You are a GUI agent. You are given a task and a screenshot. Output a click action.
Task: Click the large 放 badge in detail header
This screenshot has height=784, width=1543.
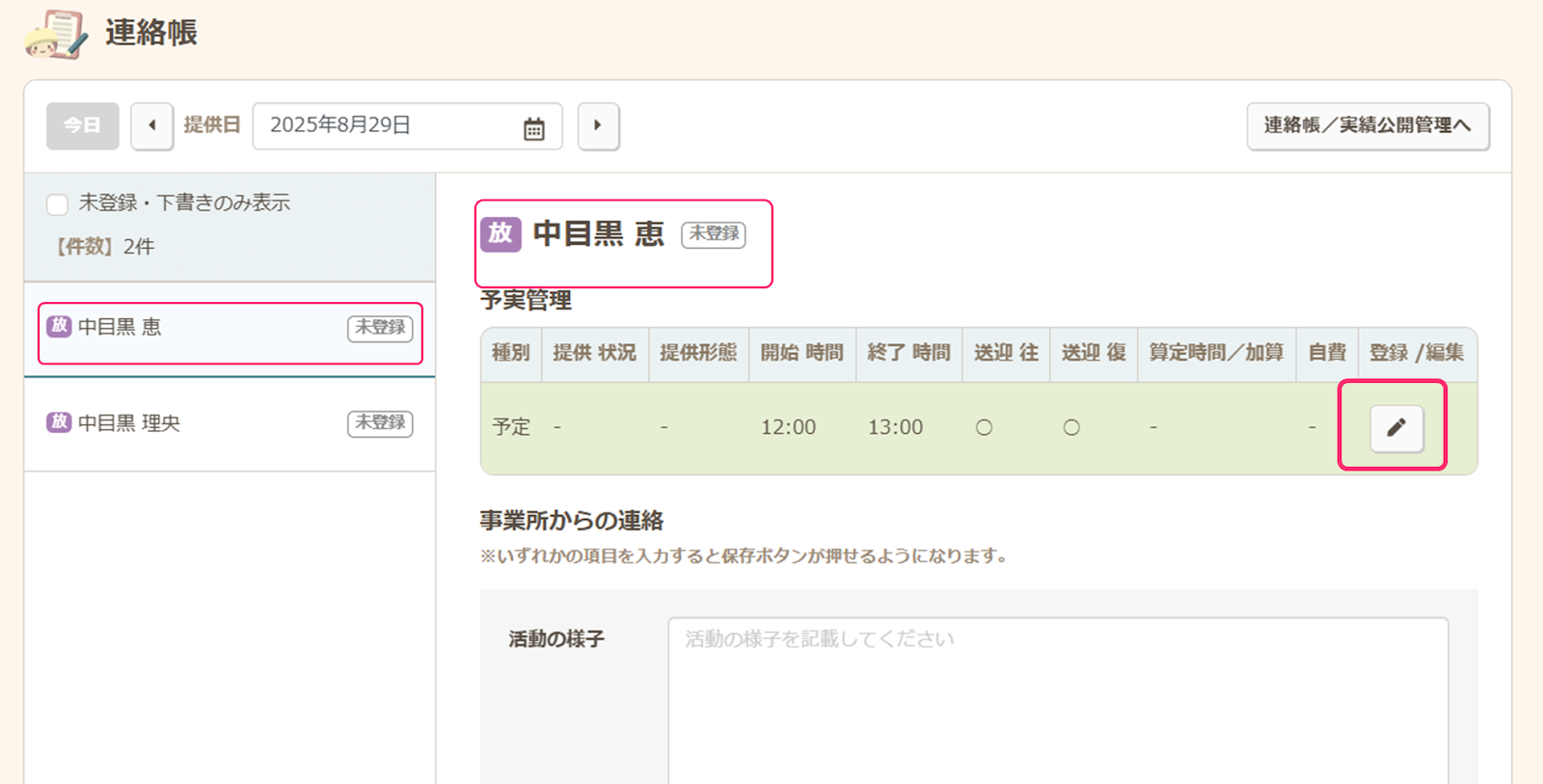[501, 233]
